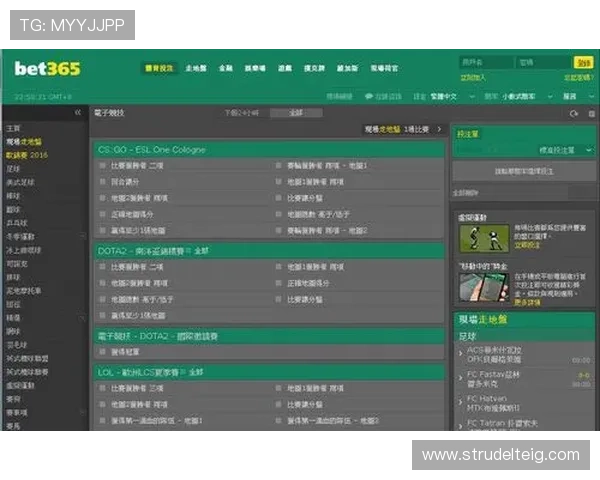The height and width of the screenshot is (480, 600).
Task: Click the password input field
Action: pyautogui.click(x=543, y=62)
